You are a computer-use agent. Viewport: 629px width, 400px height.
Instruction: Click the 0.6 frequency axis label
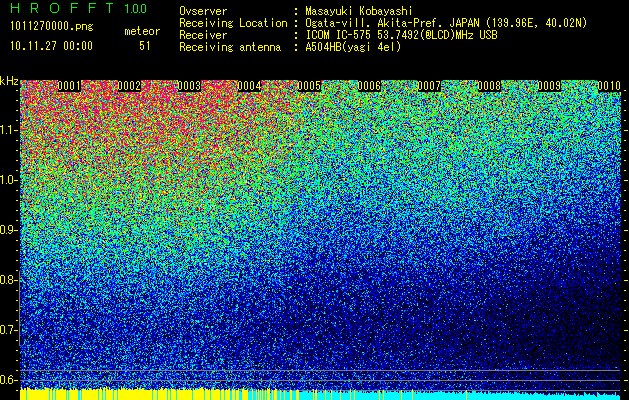[x=9, y=380]
